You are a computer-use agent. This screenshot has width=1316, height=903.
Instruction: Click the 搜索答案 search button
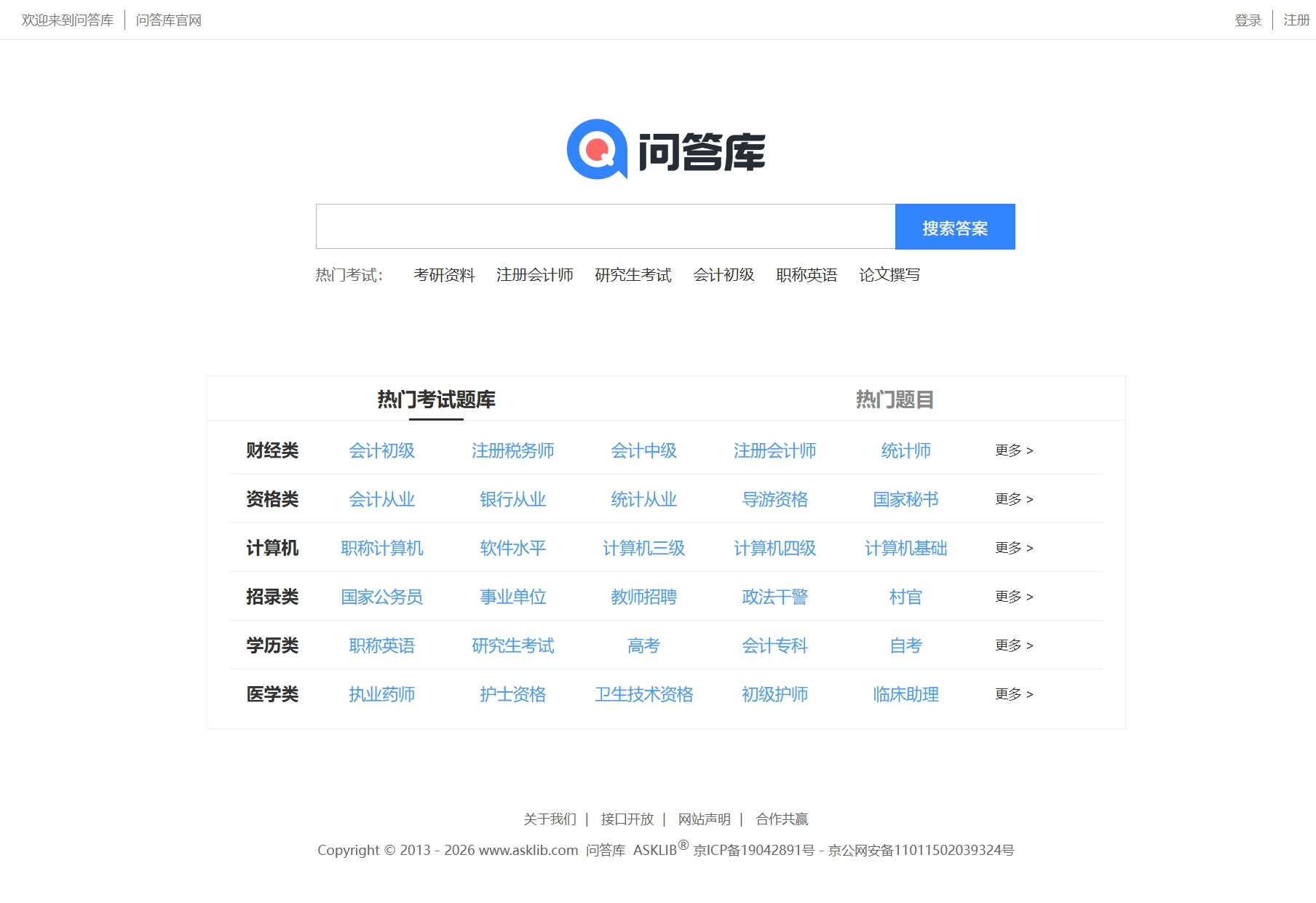pyautogui.click(x=954, y=226)
